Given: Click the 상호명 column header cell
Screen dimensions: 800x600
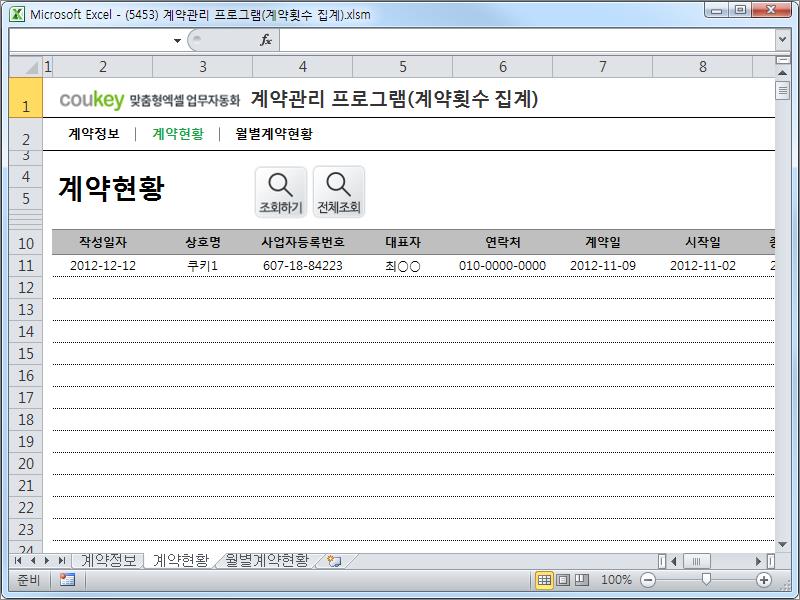Looking at the screenshot, I should (203, 242).
